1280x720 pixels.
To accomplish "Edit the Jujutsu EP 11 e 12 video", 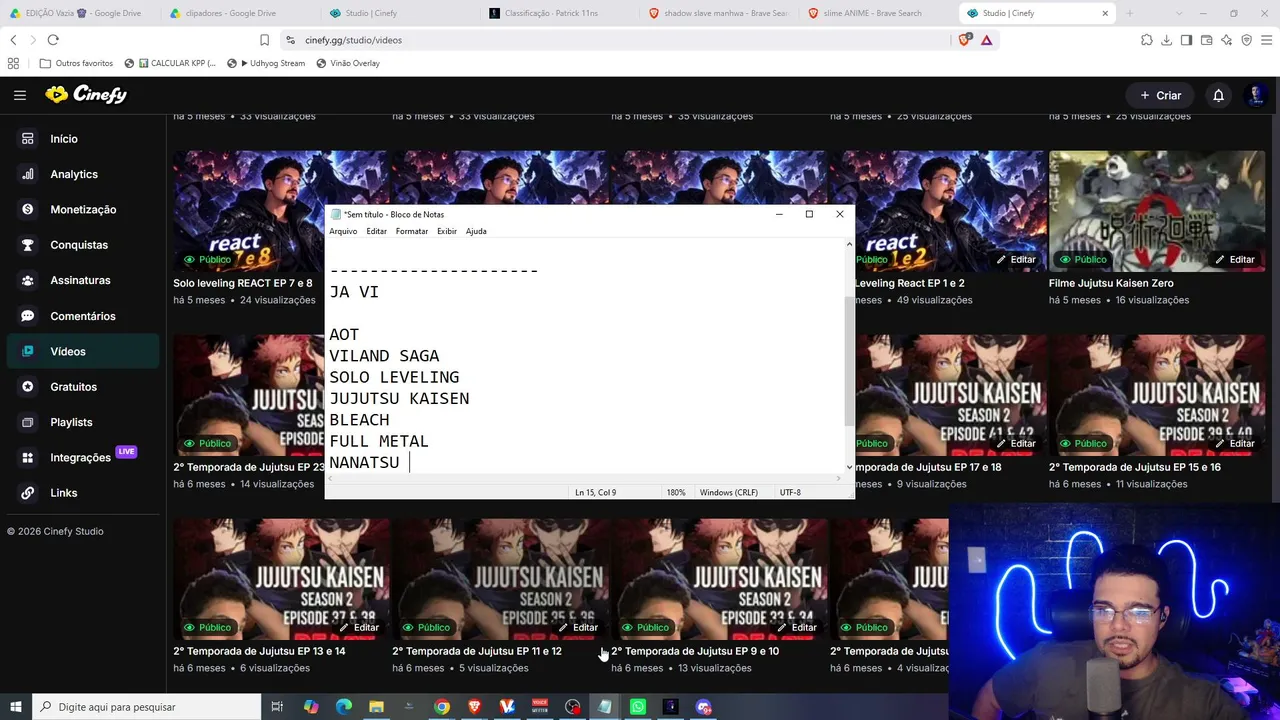I will (x=577, y=628).
